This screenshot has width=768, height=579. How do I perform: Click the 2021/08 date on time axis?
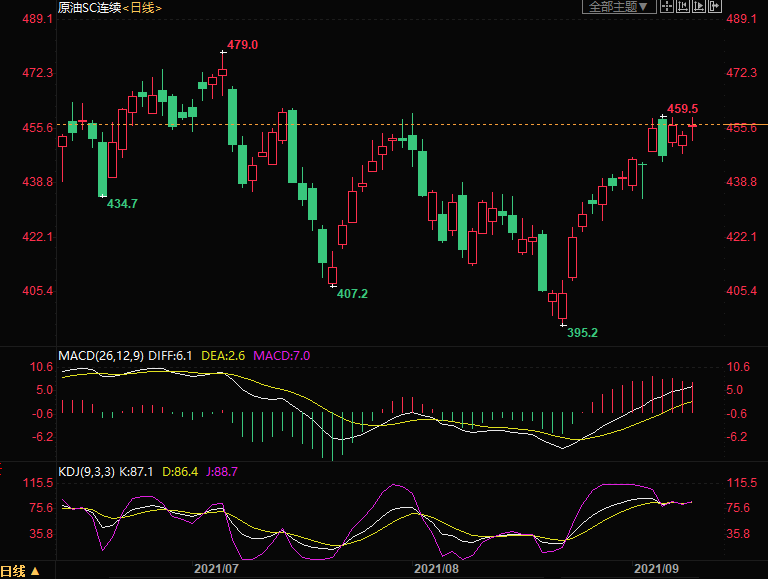coord(437,569)
